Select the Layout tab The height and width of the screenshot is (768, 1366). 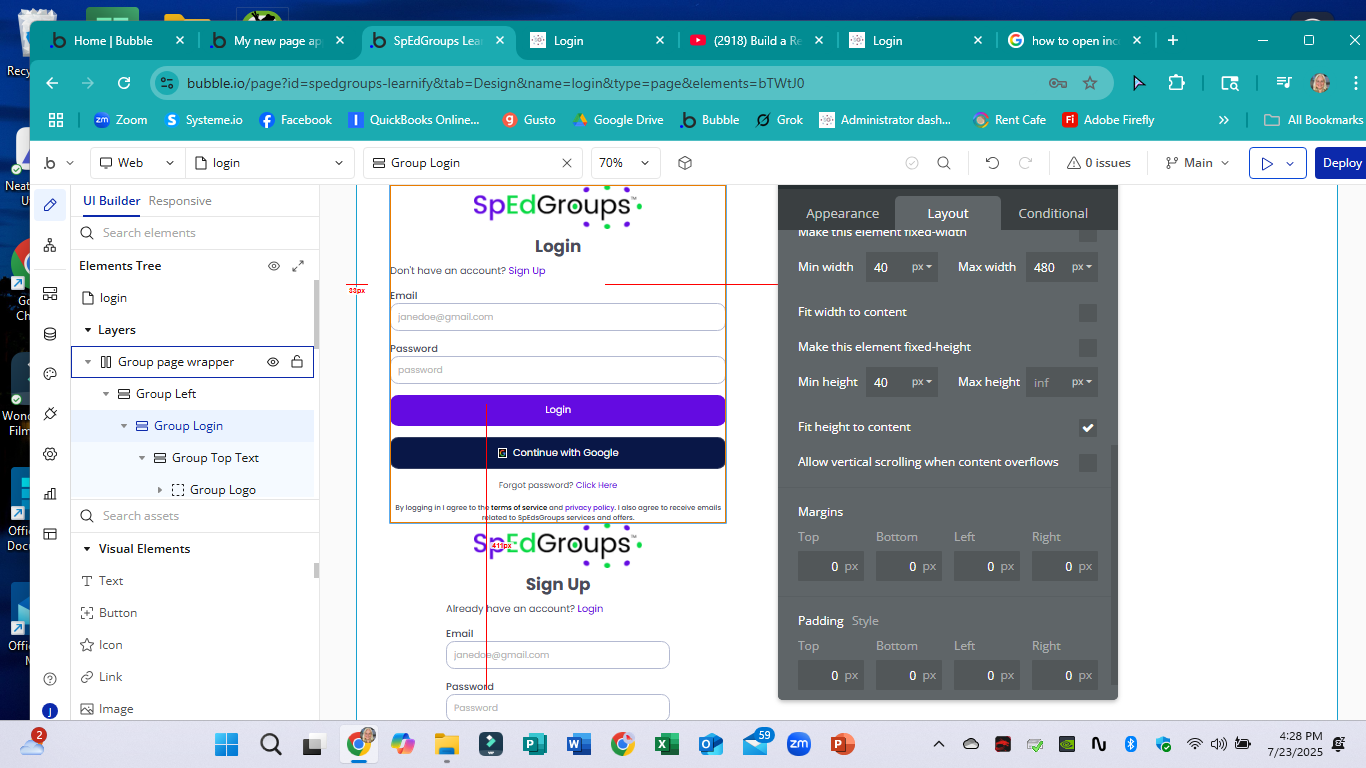(947, 213)
